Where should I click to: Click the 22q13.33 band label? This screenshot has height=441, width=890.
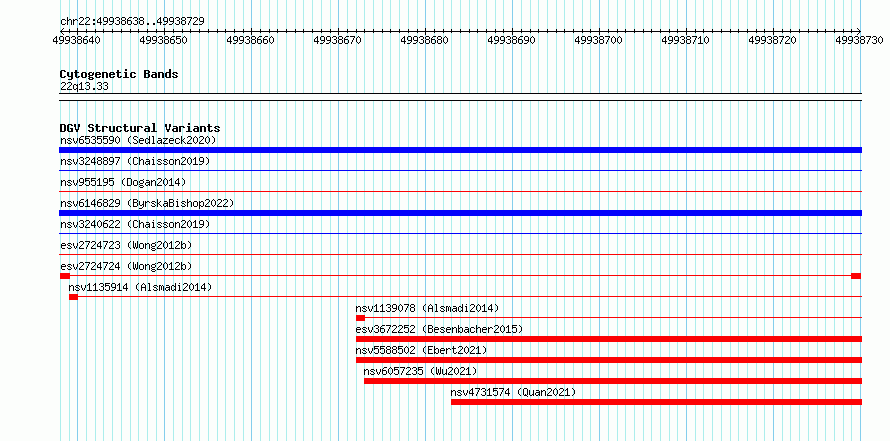point(84,87)
